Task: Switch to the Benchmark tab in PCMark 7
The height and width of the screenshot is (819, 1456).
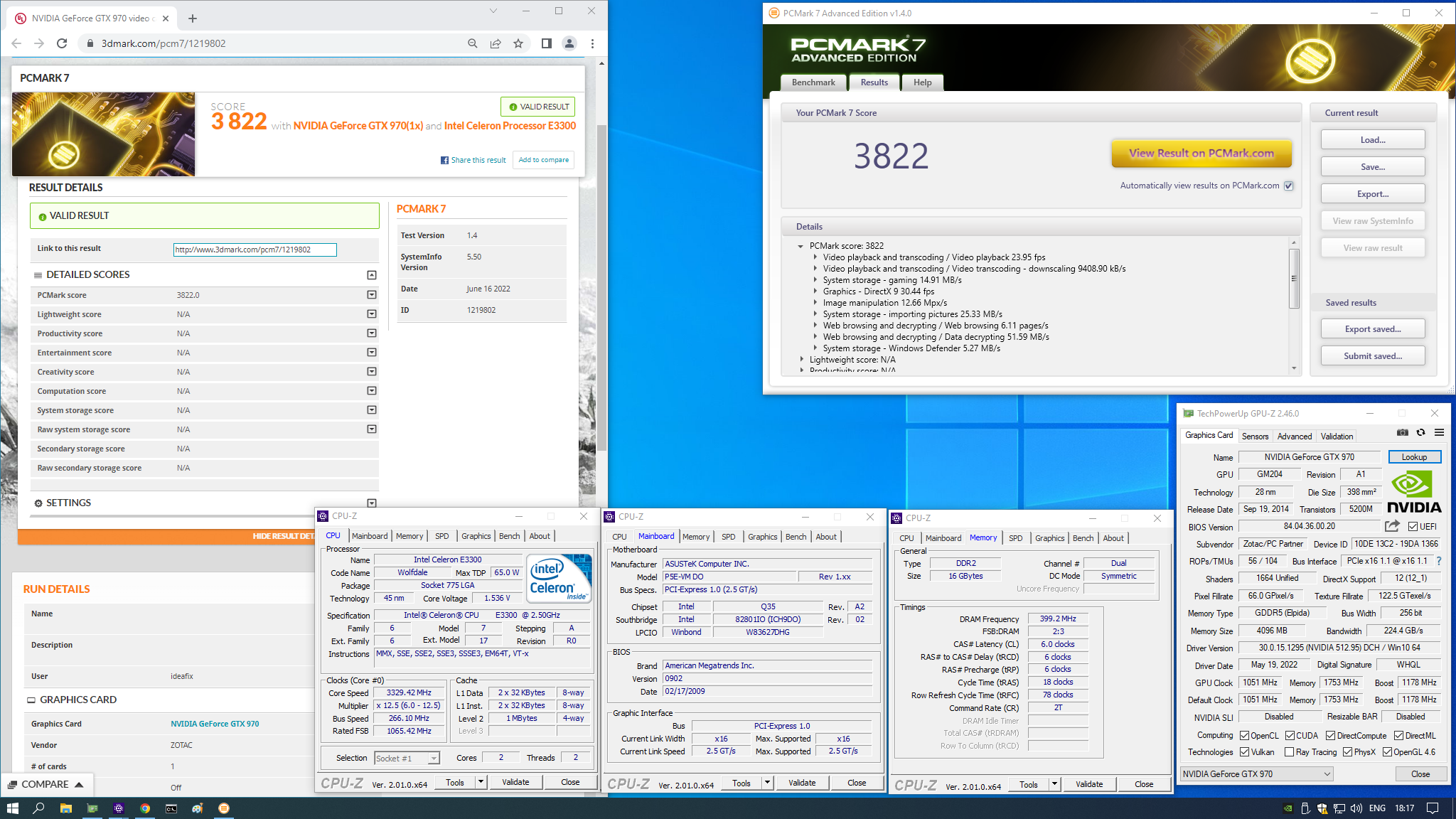Action: [x=813, y=82]
